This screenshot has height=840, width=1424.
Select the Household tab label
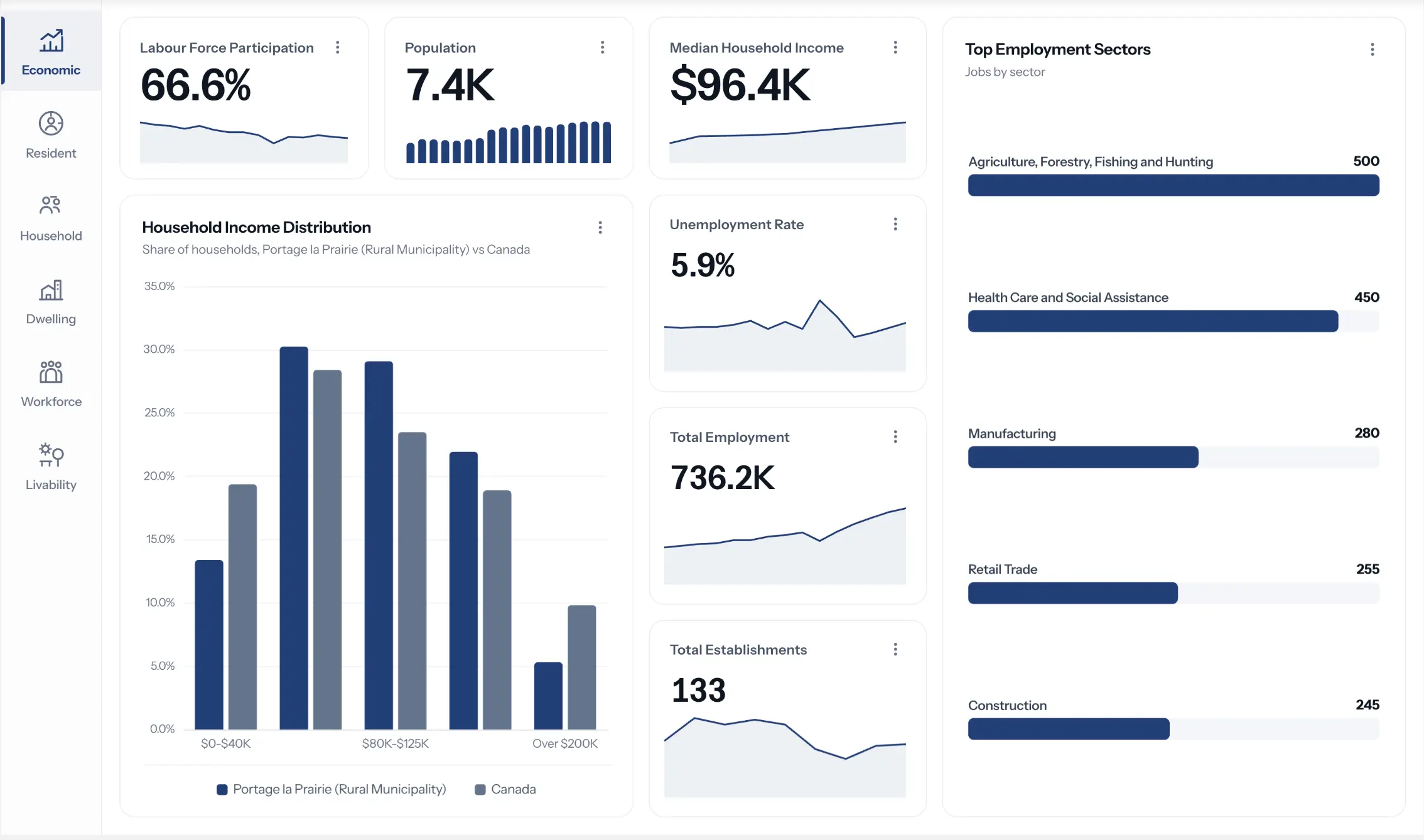click(x=51, y=236)
